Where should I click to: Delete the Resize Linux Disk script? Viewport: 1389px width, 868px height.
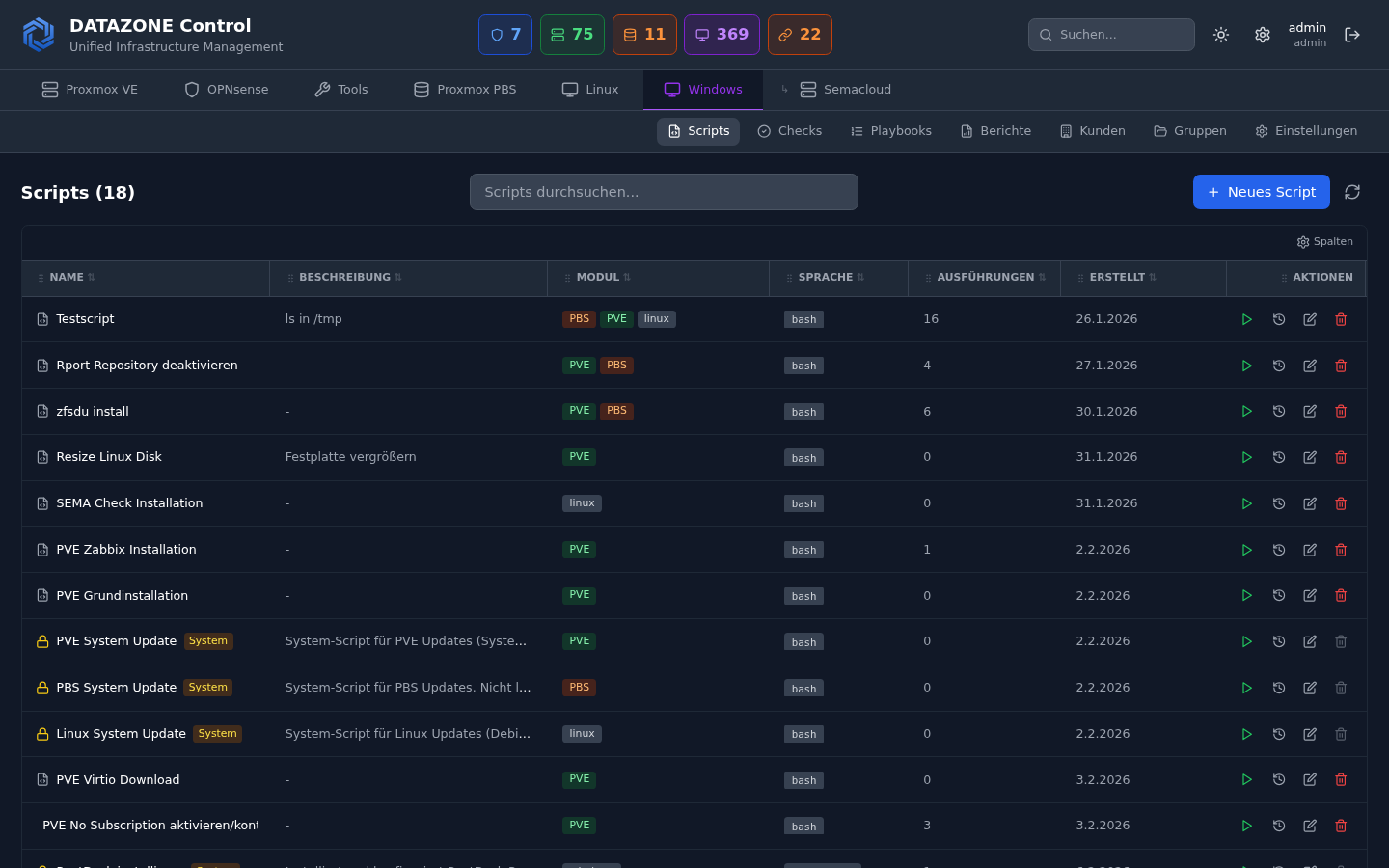click(1340, 457)
